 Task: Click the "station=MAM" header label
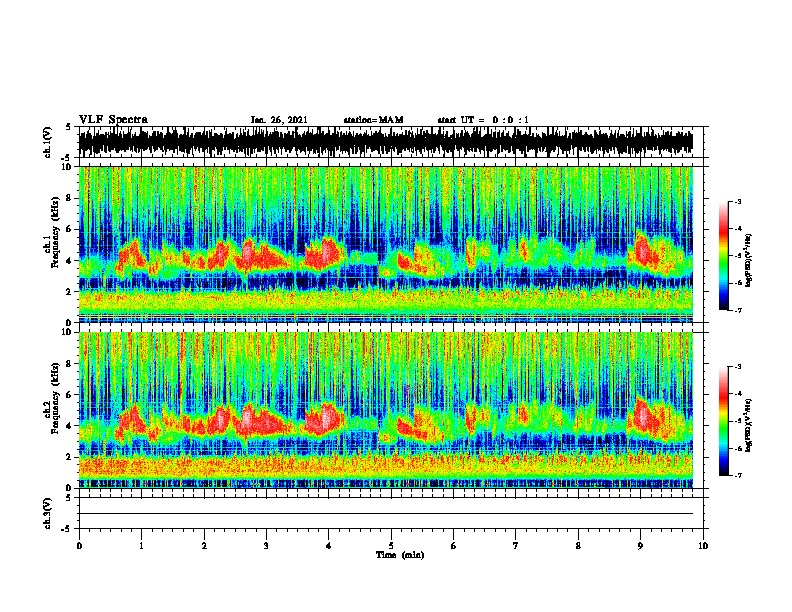tap(373, 120)
